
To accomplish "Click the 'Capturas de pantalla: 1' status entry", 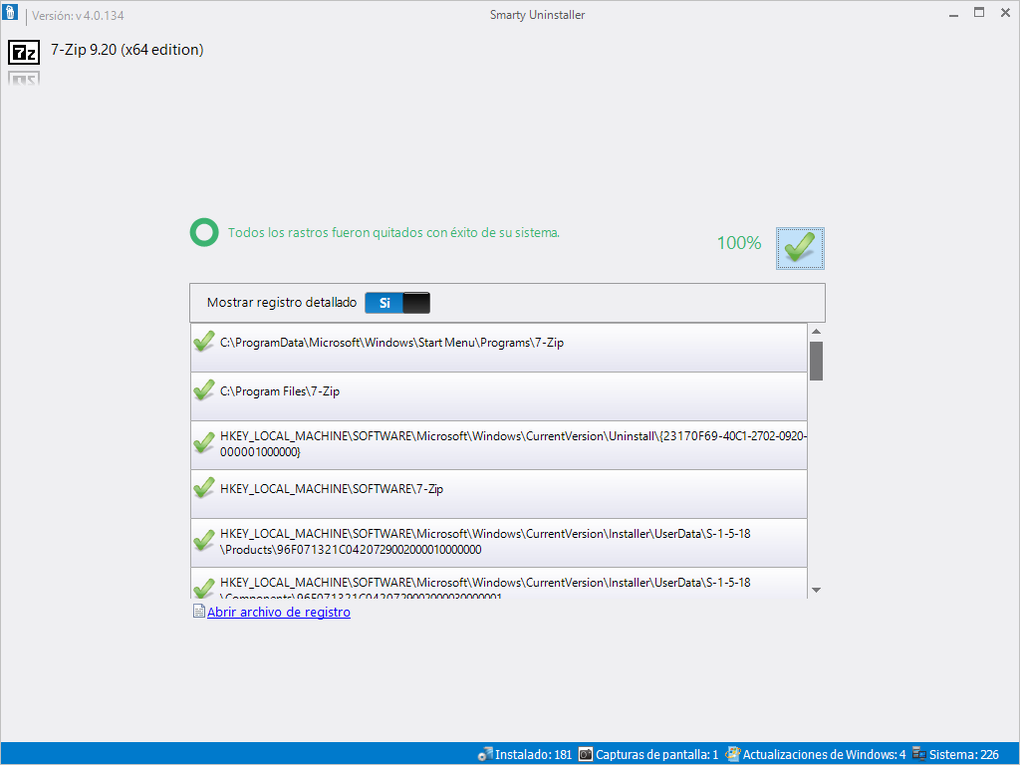I will (x=656, y=755).
